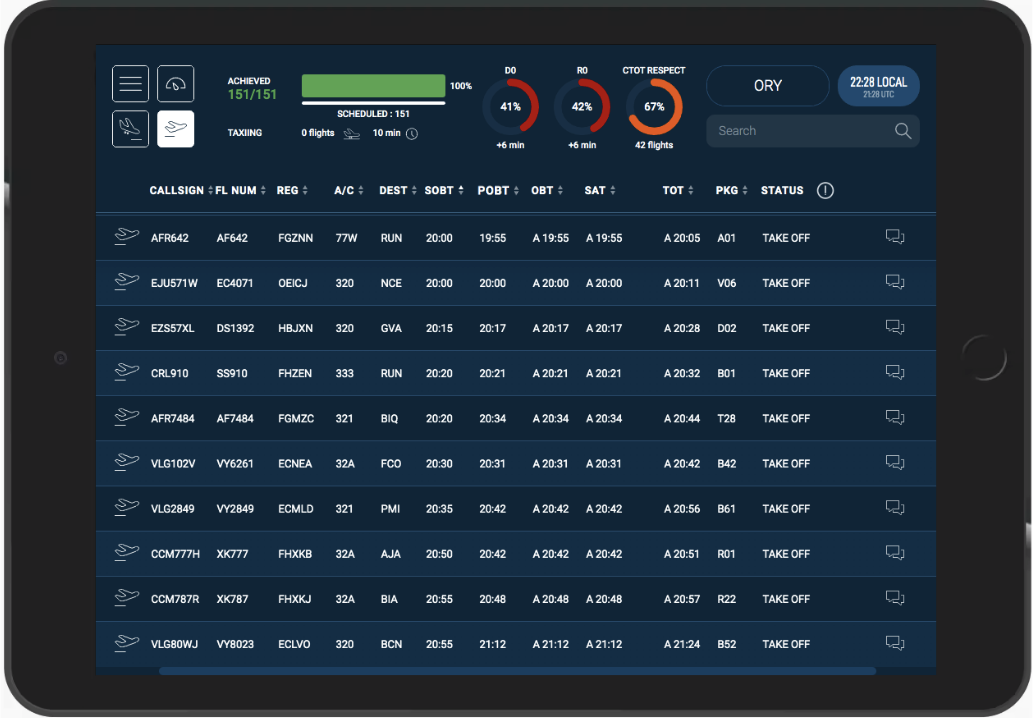Open the hamburger menu
Image resolution: width=1035 pixels, height=718 pixels.
coord(130,84)
